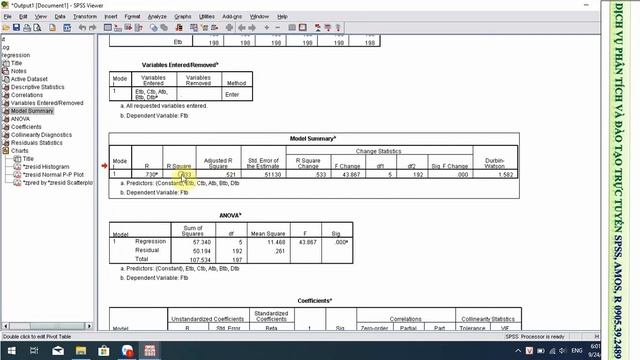
Task: Select Notes in the outline tree
Action: (x=18, y=71)
